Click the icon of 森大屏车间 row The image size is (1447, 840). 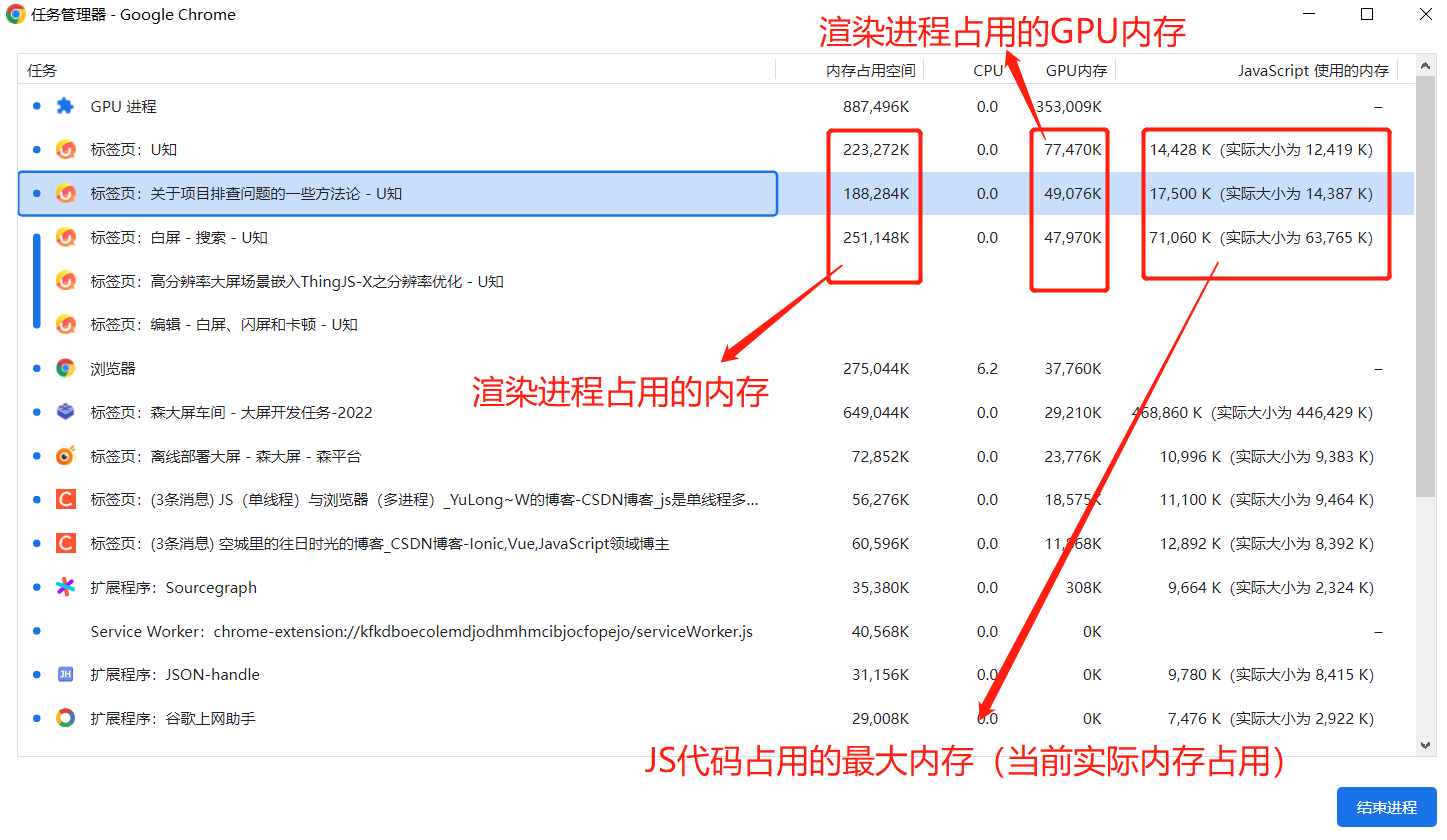[65, 412]
